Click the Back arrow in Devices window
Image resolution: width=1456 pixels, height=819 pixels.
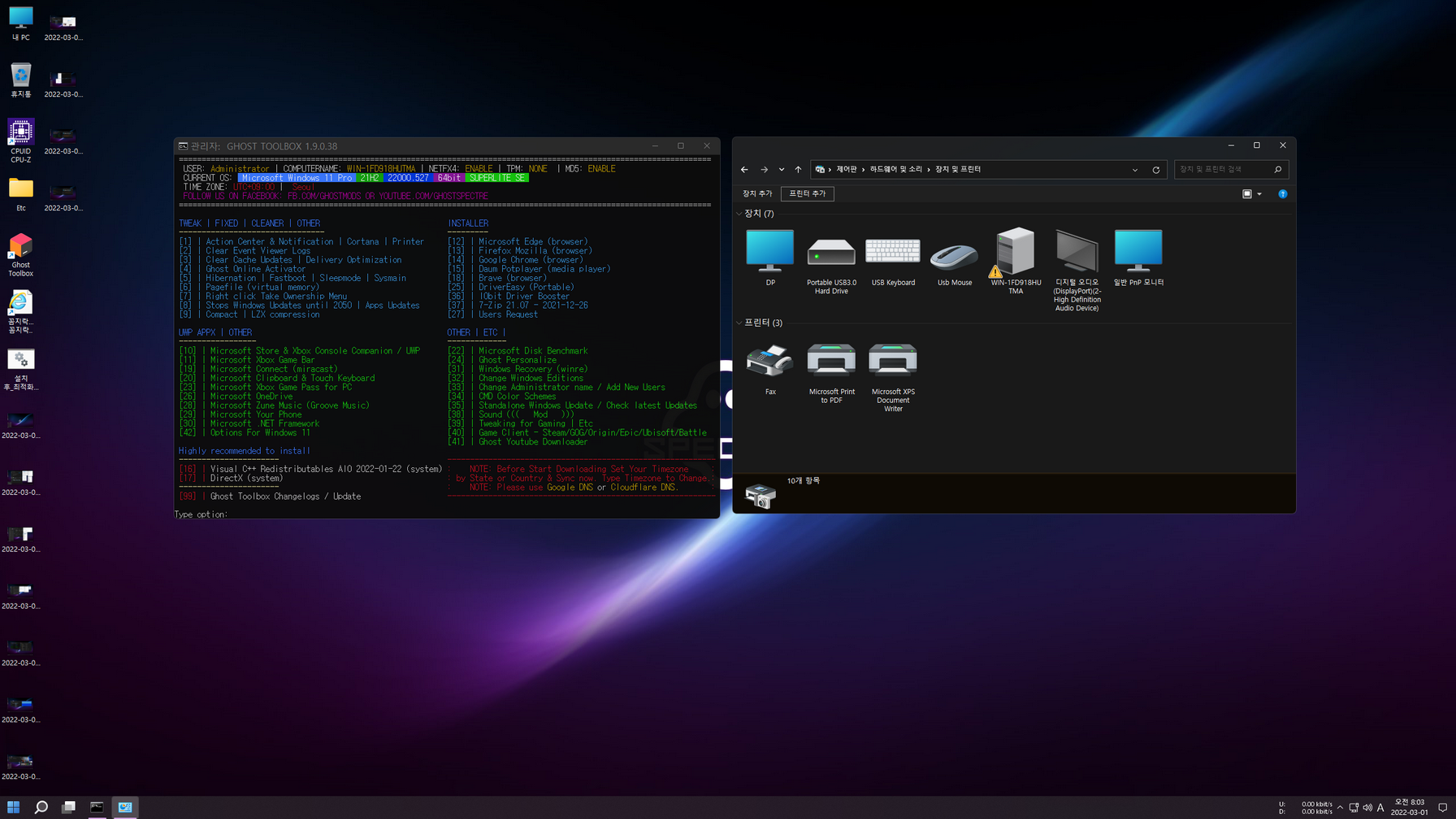(744, 169)
